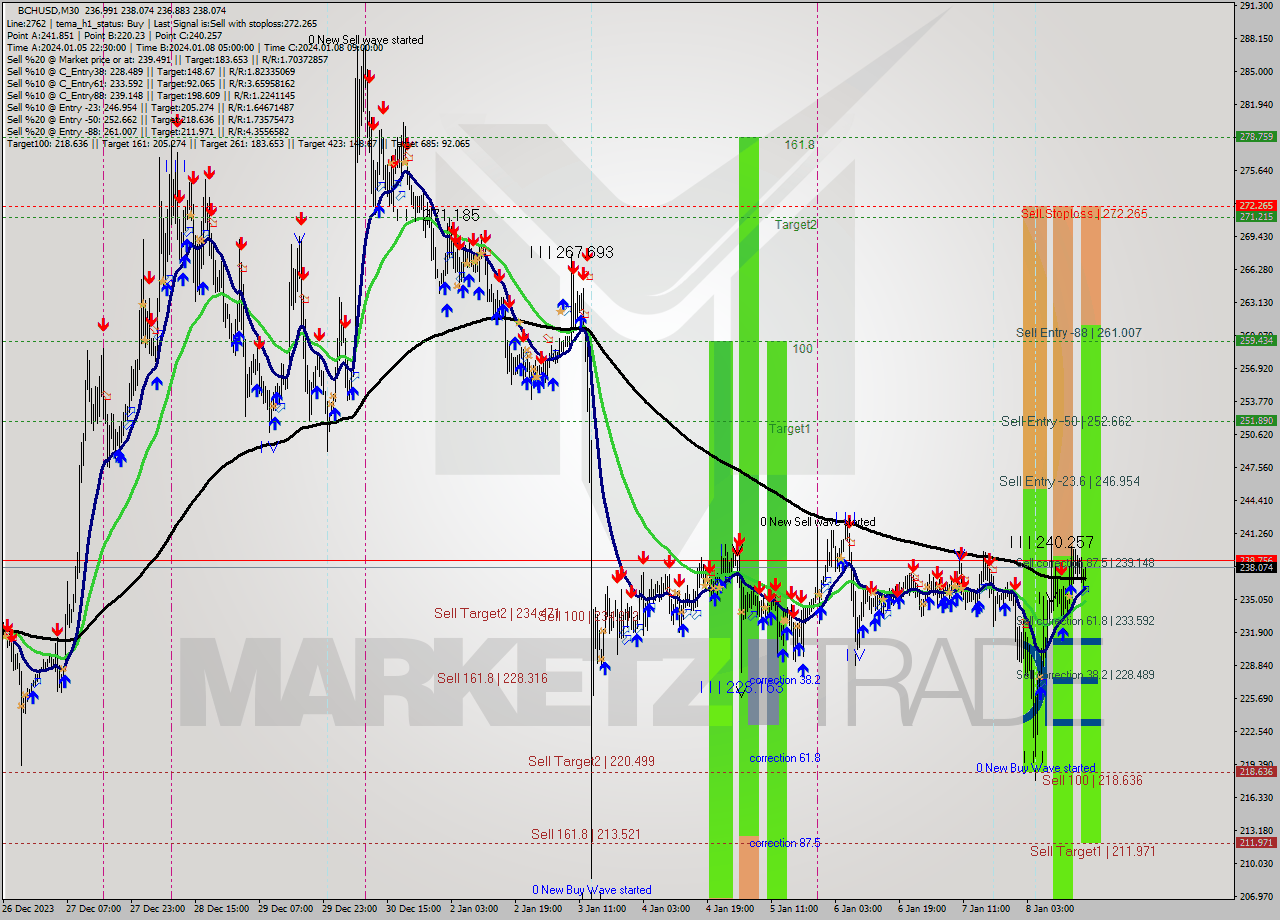Screen dimensions: 1280x920
Task: Click the 206.970 price scale value
Action: 1256,896
